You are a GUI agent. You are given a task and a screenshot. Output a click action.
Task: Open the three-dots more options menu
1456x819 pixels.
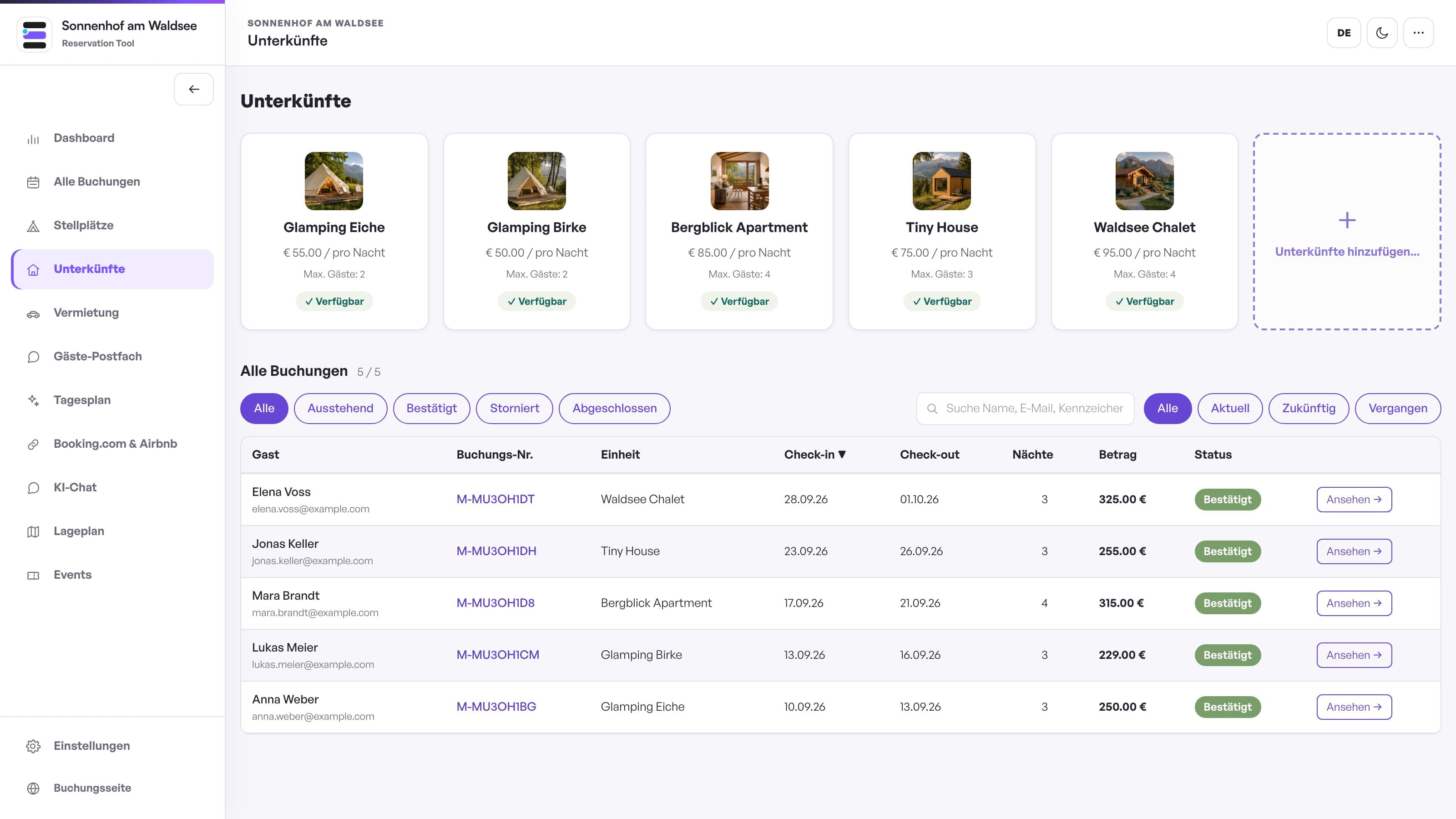[x=1418, y=33]
